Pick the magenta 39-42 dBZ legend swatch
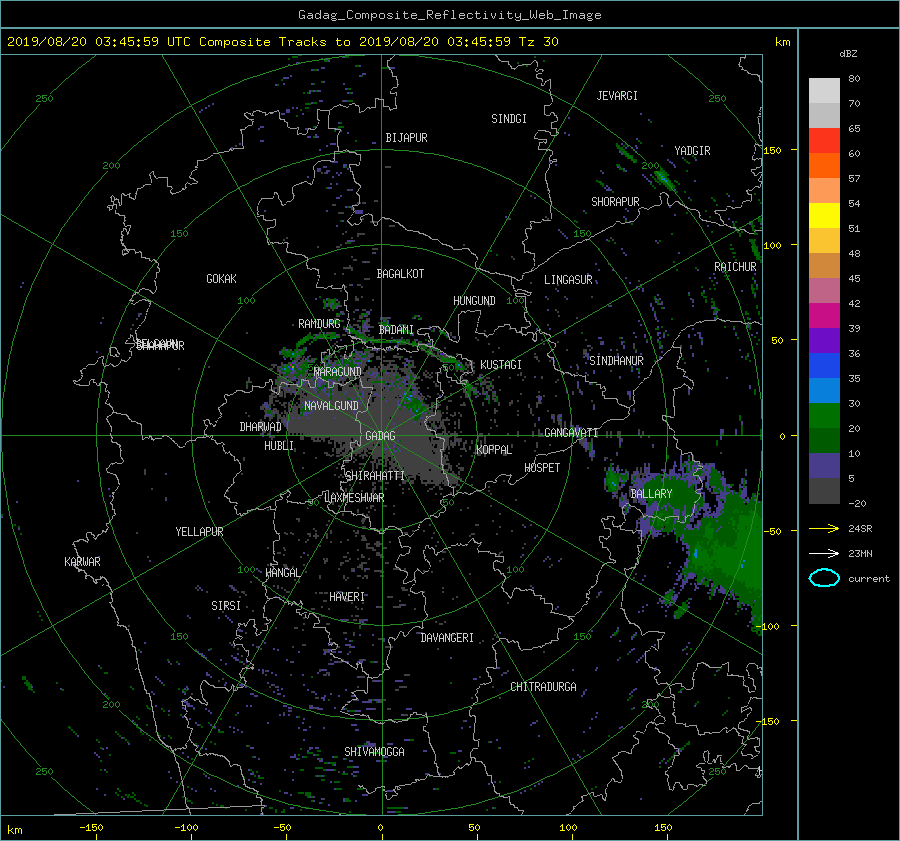Image resolution: width=900 pixels, height=841 pixels. (824, 315)
